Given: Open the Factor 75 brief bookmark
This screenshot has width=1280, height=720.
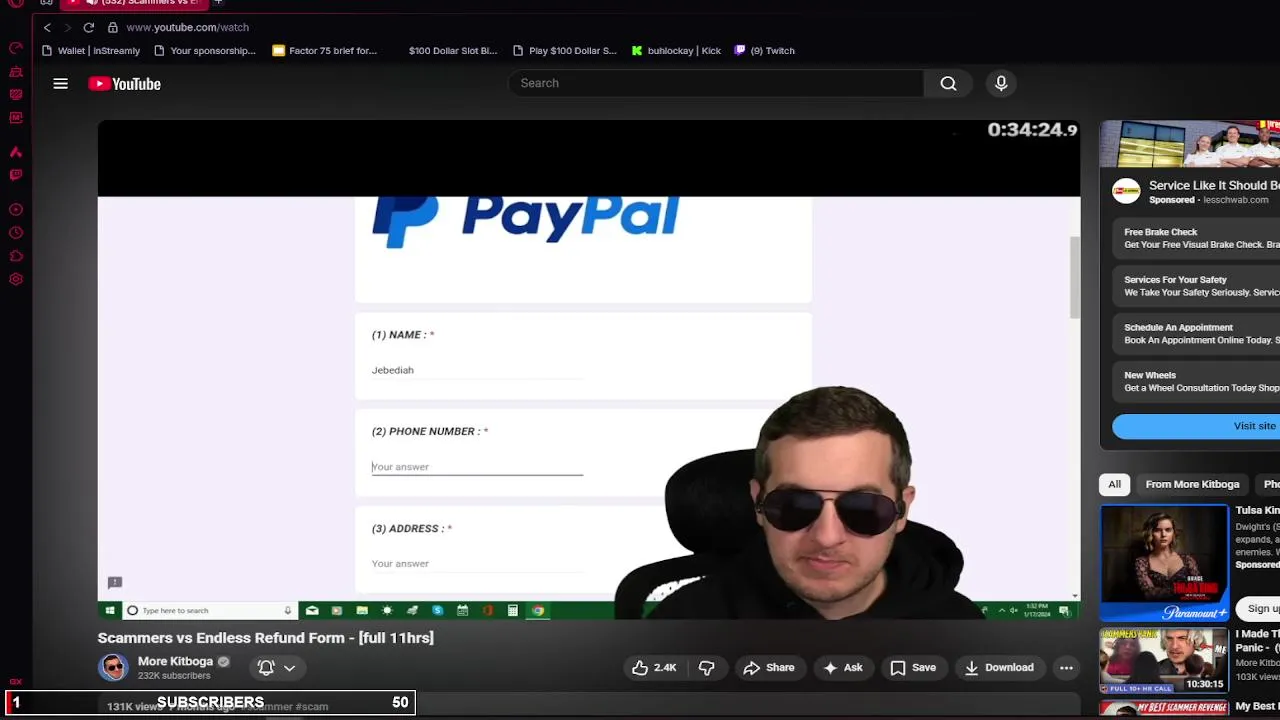Looking at the screenshot, I should [x=325, y=51].
